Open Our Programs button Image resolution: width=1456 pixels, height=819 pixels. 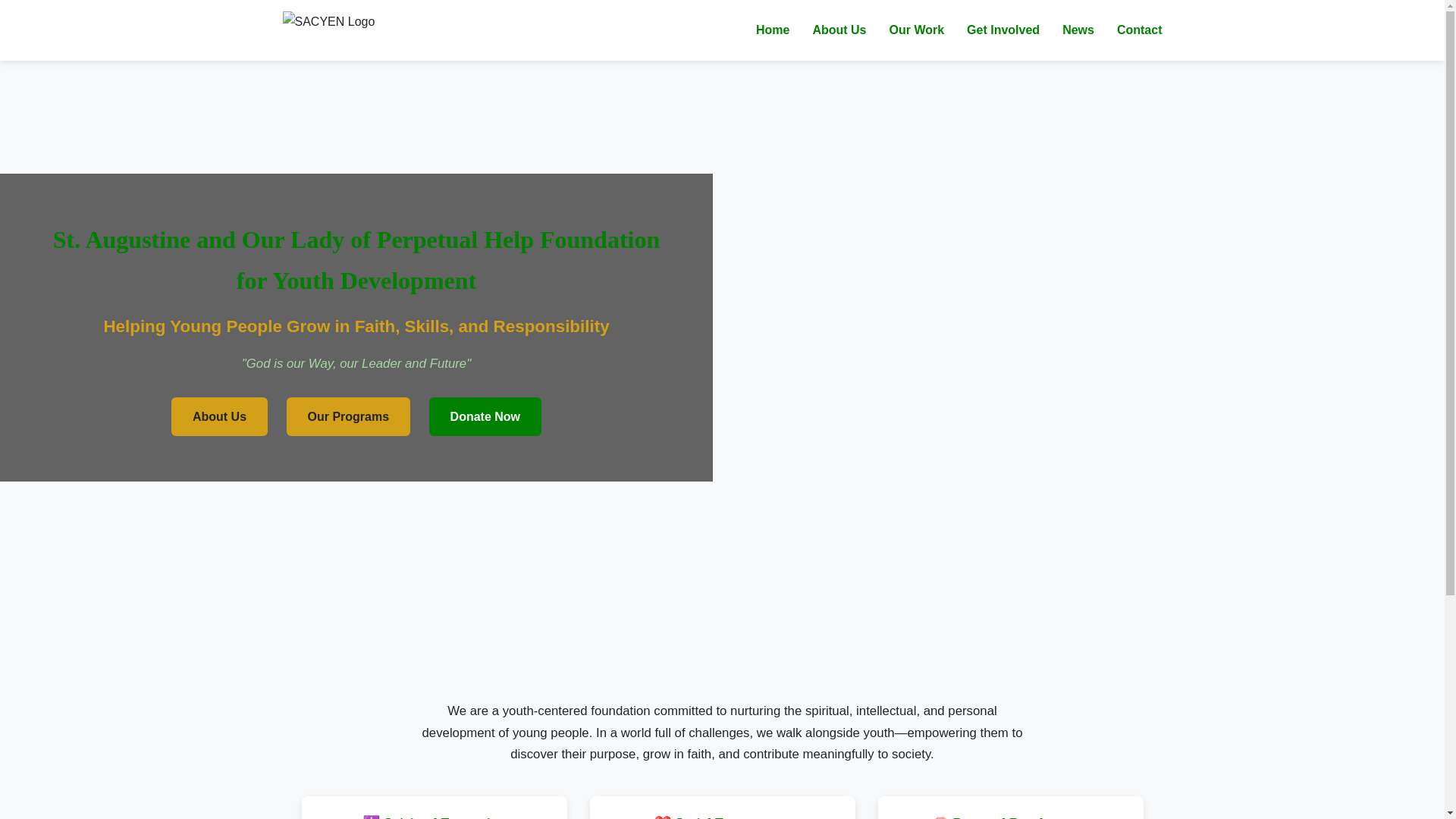pyautogui.click(x=348, y=416)
